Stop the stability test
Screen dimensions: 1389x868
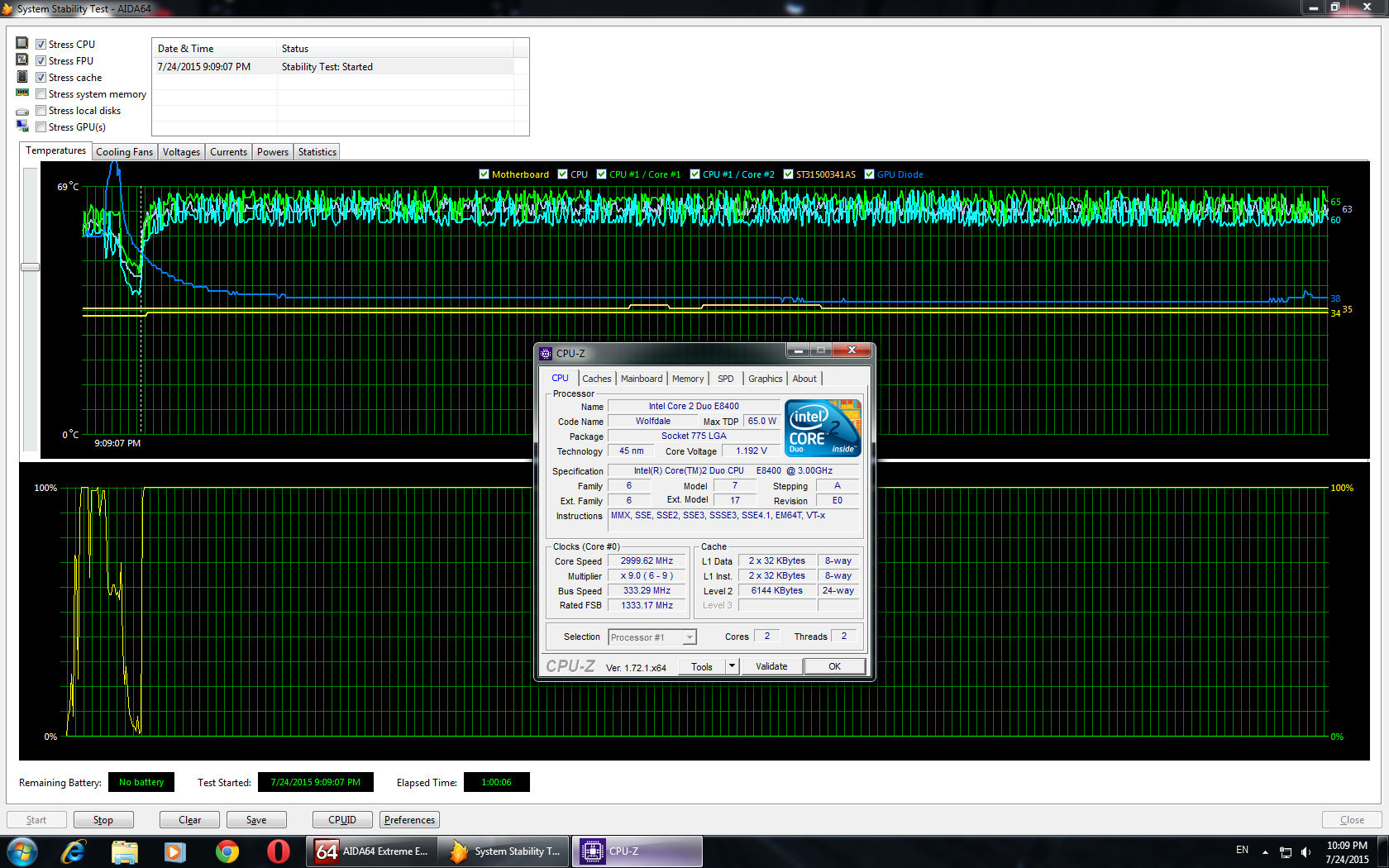[103, 820]
